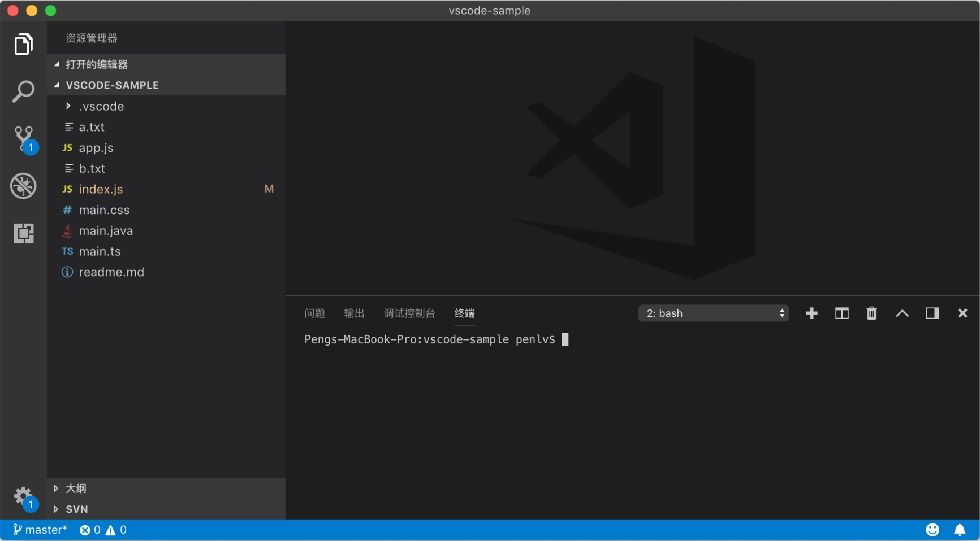Maximize terminal panel with up chevron
Screen dimensions: 980x541
(902, 313)
